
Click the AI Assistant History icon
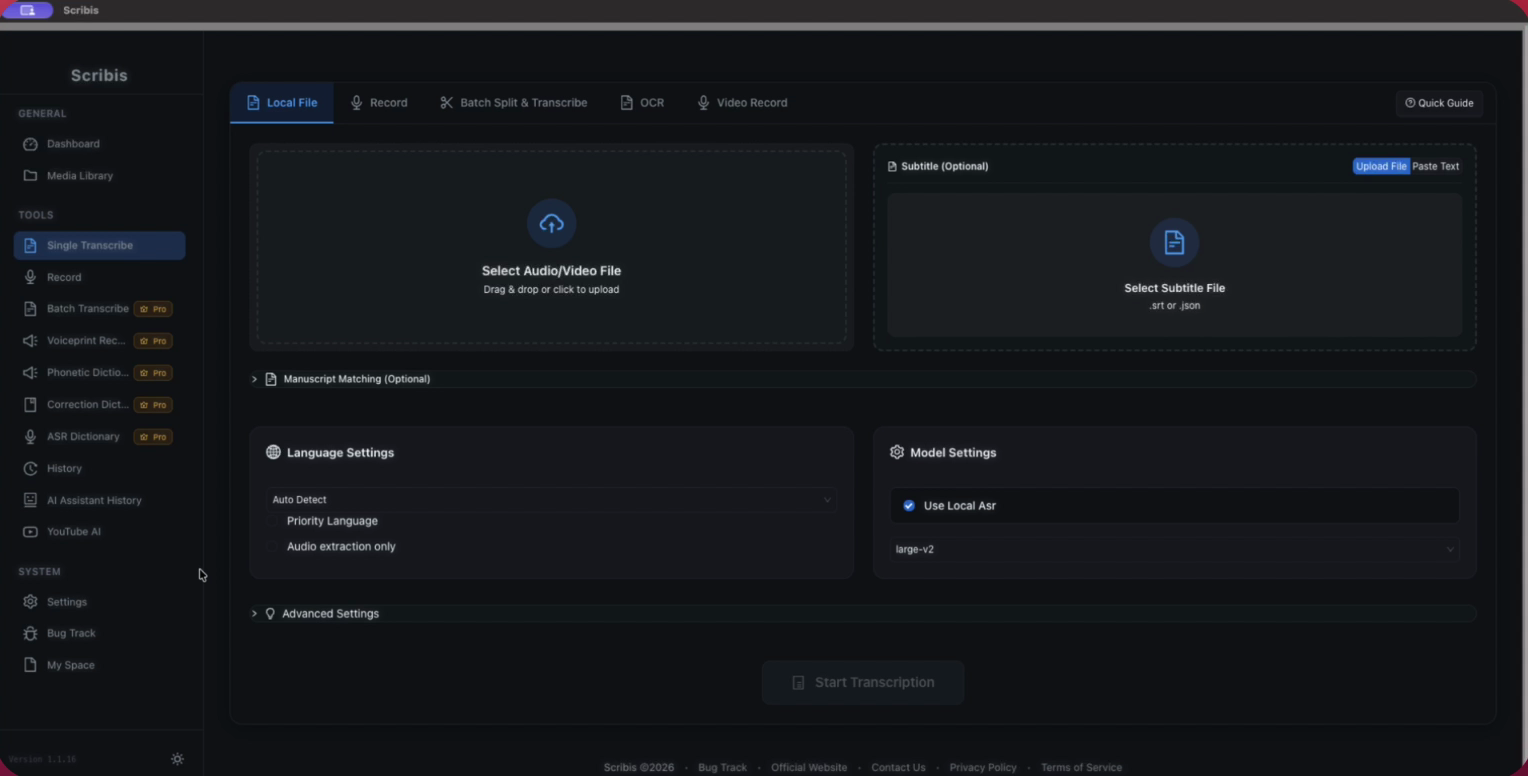coord(30,500)
